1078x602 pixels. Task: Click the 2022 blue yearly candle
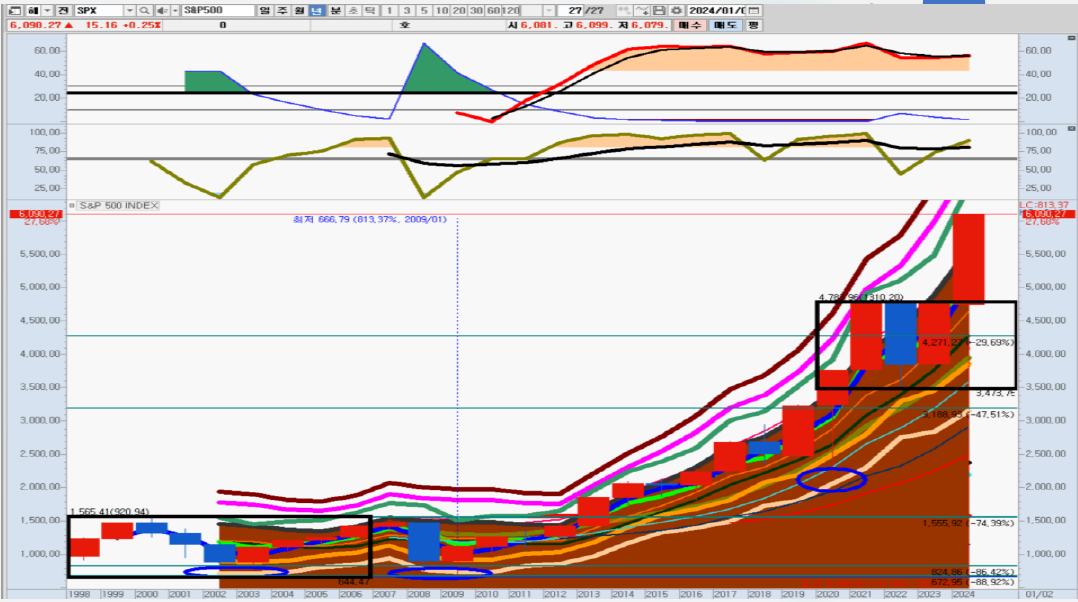901,334
